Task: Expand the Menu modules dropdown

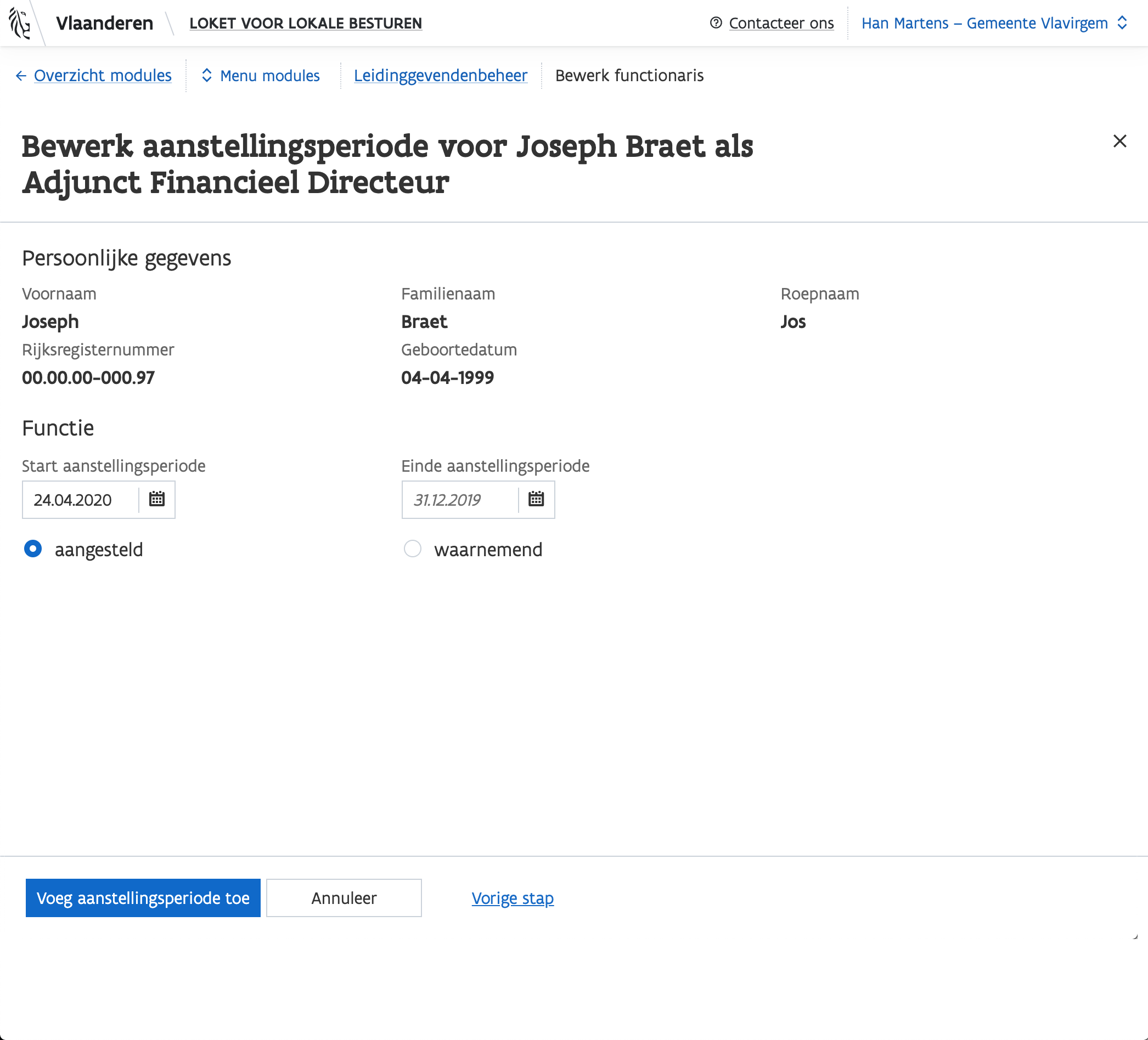Action: coord(269,76)
